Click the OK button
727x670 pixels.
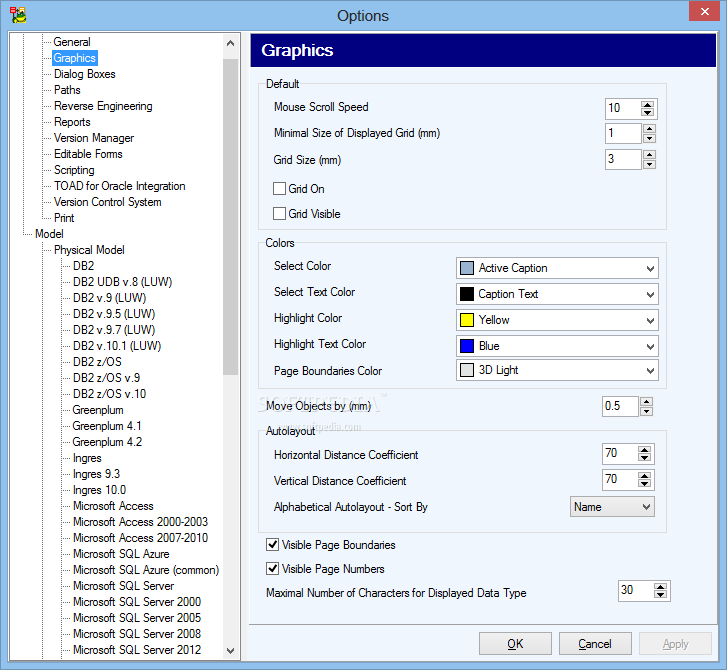[515, 644]
